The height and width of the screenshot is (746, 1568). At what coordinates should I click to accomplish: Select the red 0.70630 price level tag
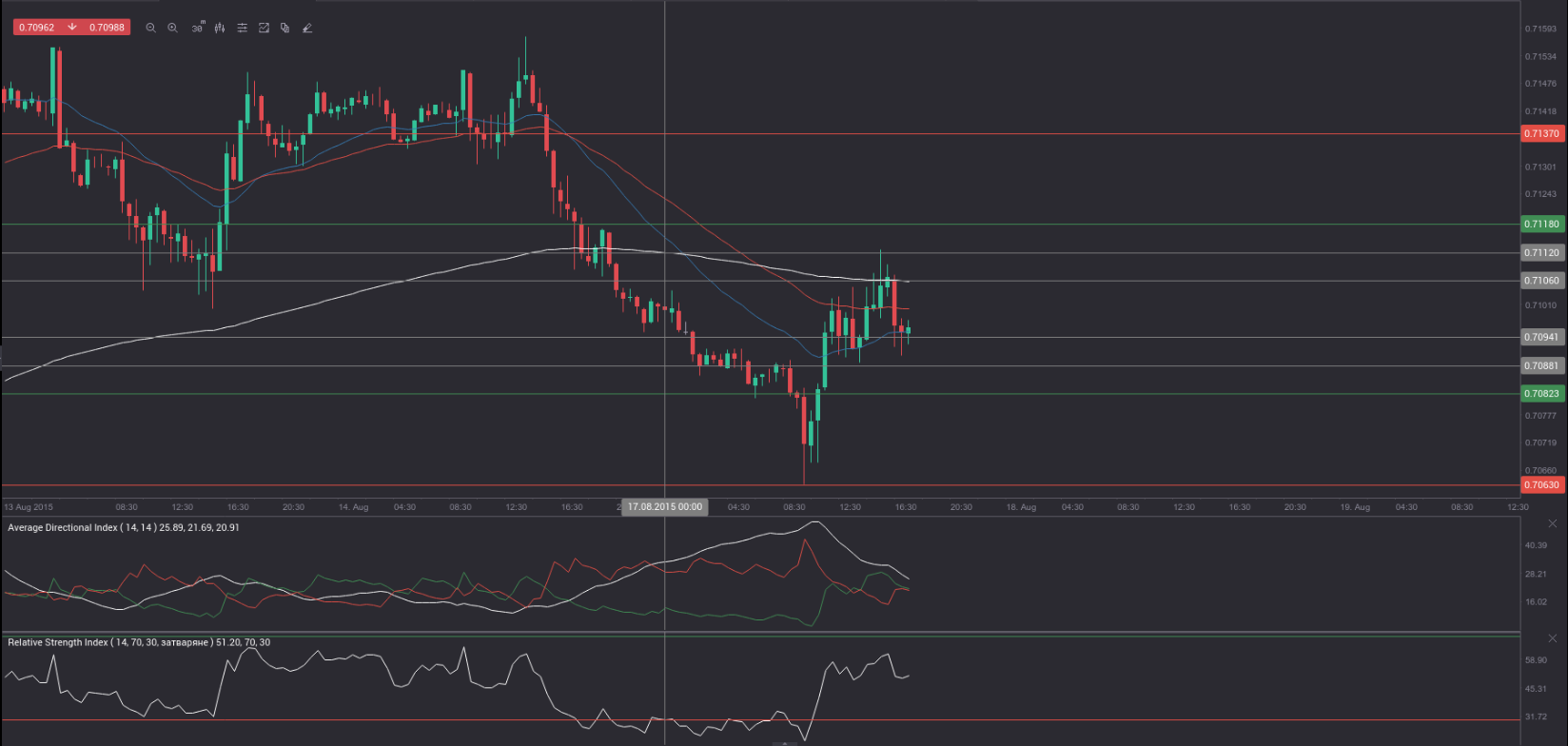click(1541, 485)
